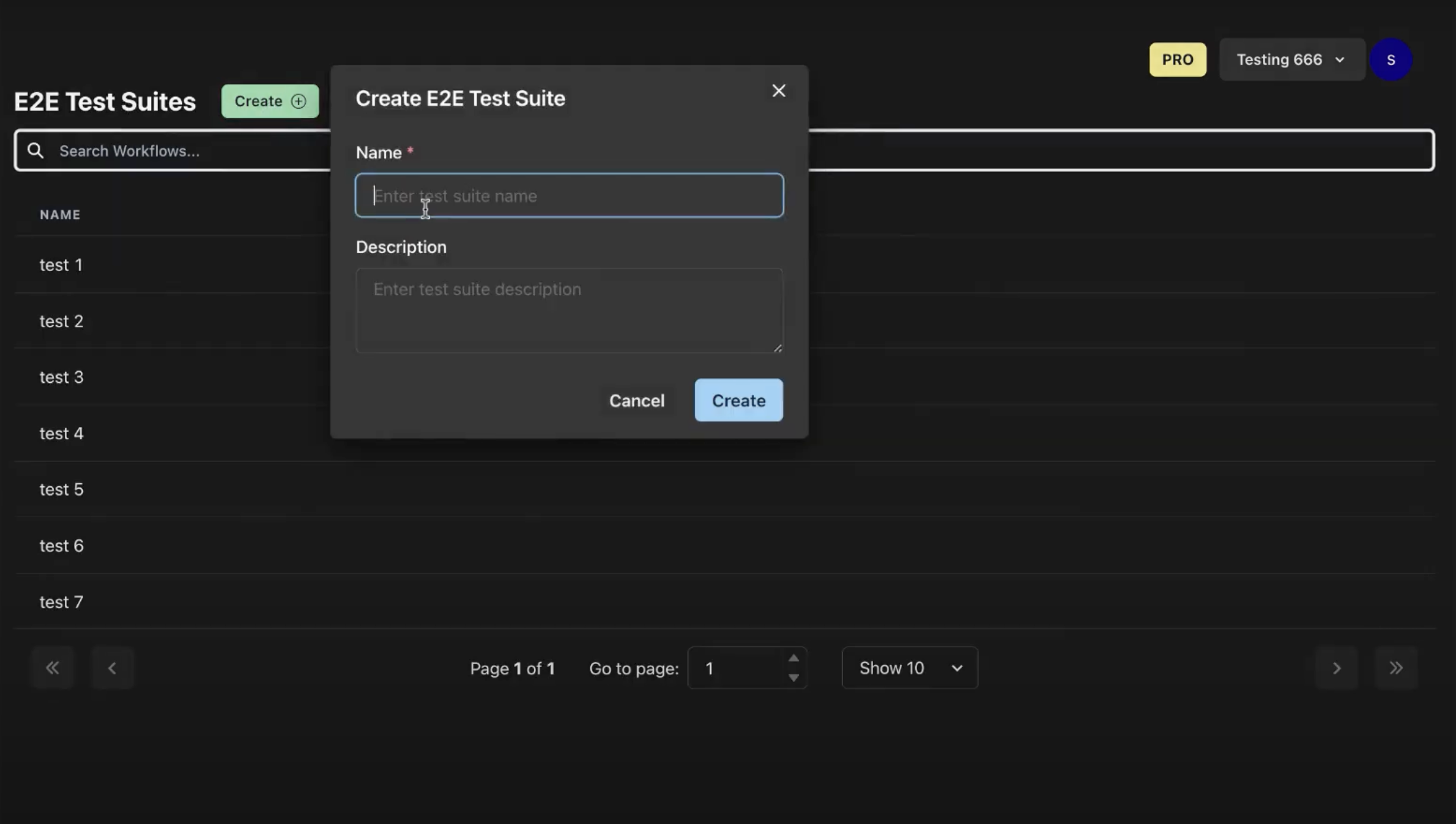Open the test 3 row
The image size is (1456, 824).
point(724,377)
